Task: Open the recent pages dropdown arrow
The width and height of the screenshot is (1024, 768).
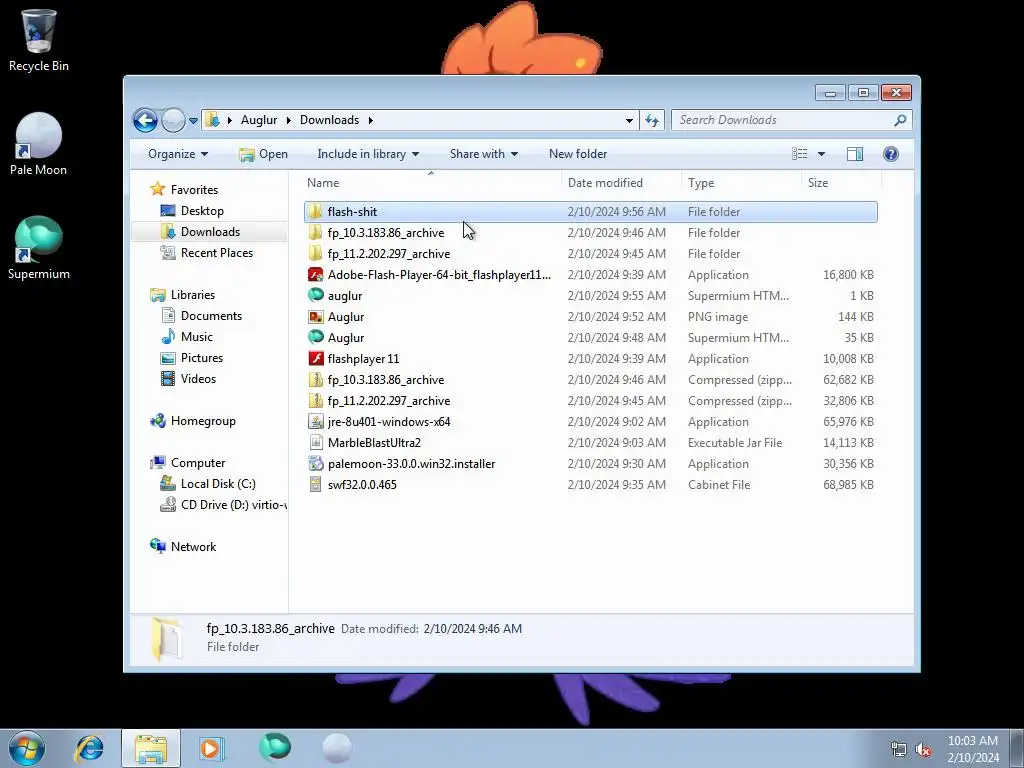Action: [x=193, y=121]
